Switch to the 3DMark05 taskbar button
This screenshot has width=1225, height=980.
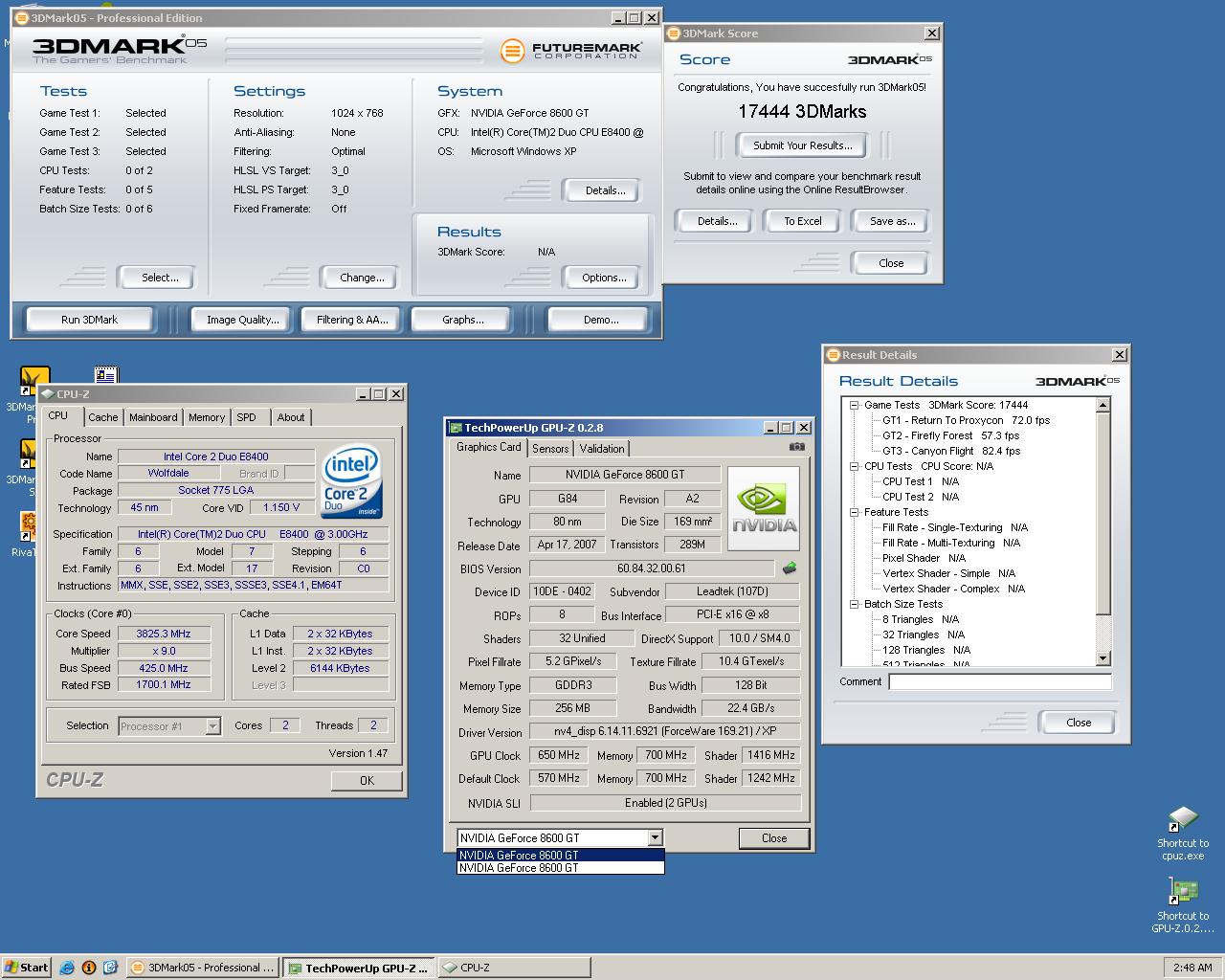[x=204, y=968]
